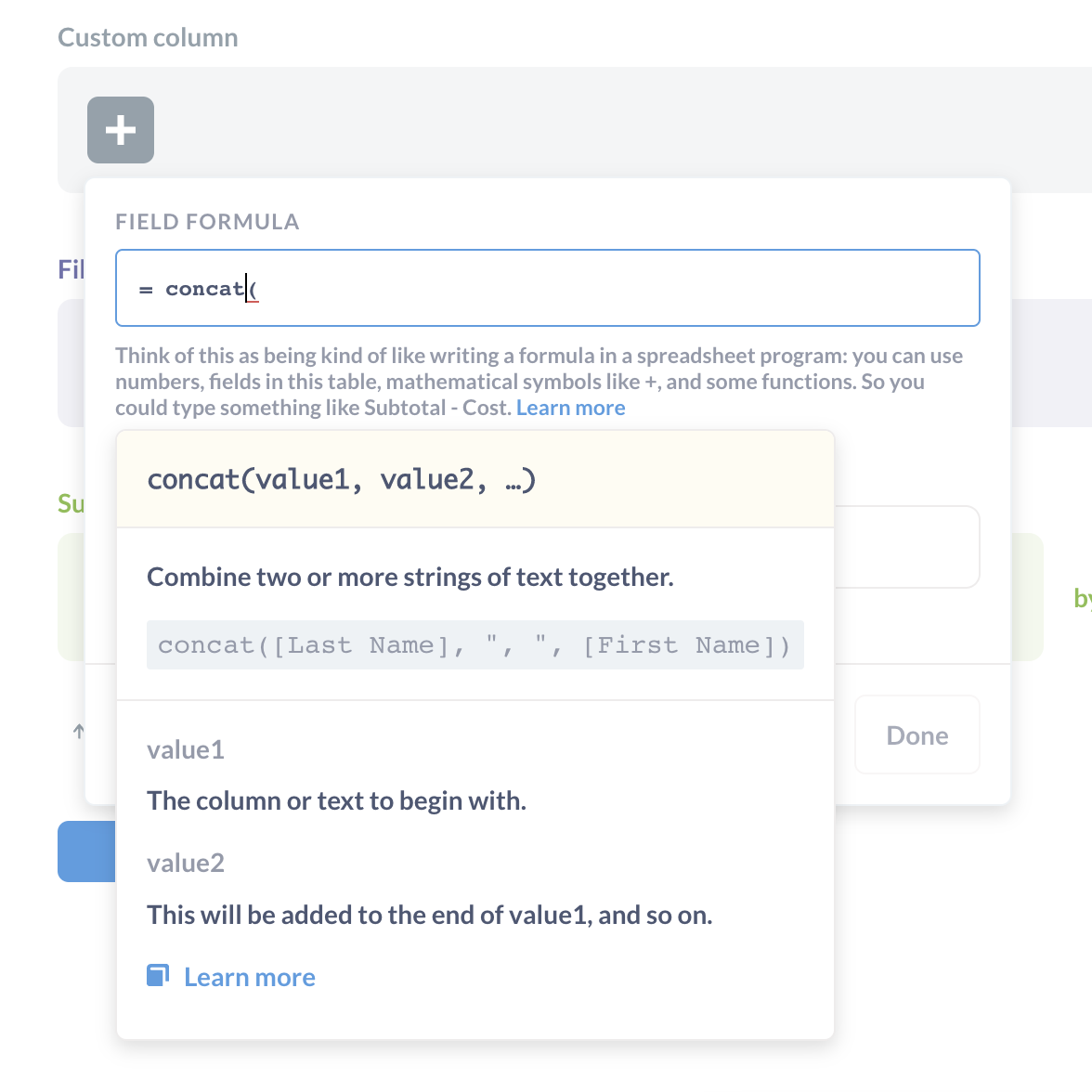1092x1092 pixels.
Task: Click the plus icon to add a new expression
Action: 120,130
